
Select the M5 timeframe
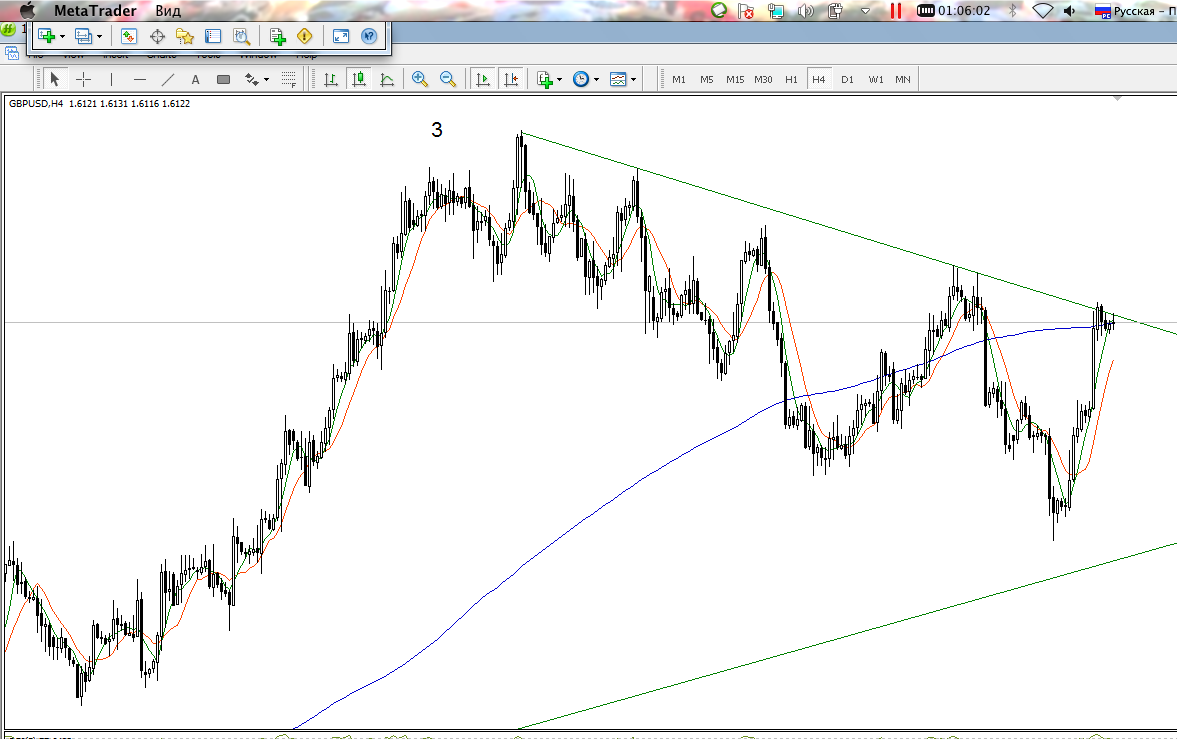[706, 79]
